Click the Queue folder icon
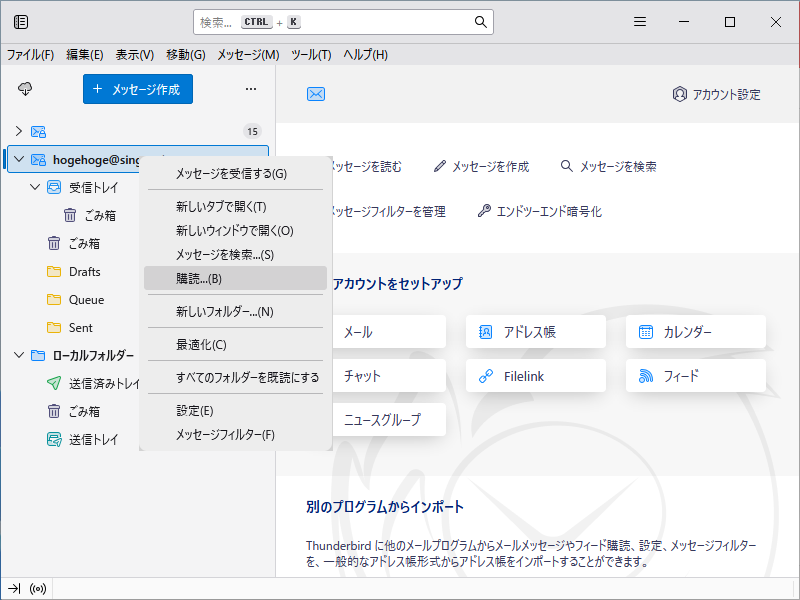This screenshot has width=800, height=600. [x=54, y=299]
